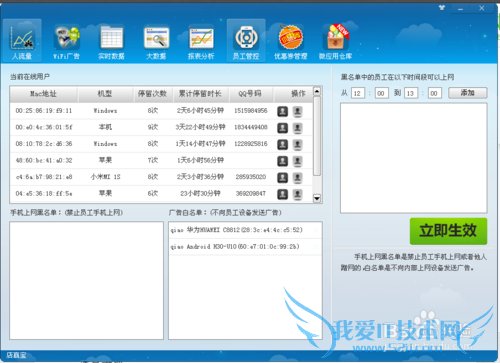This screenshot has height=363, width=500.
Task: Click the online users list scrollbar thumb
Action: 317,136
